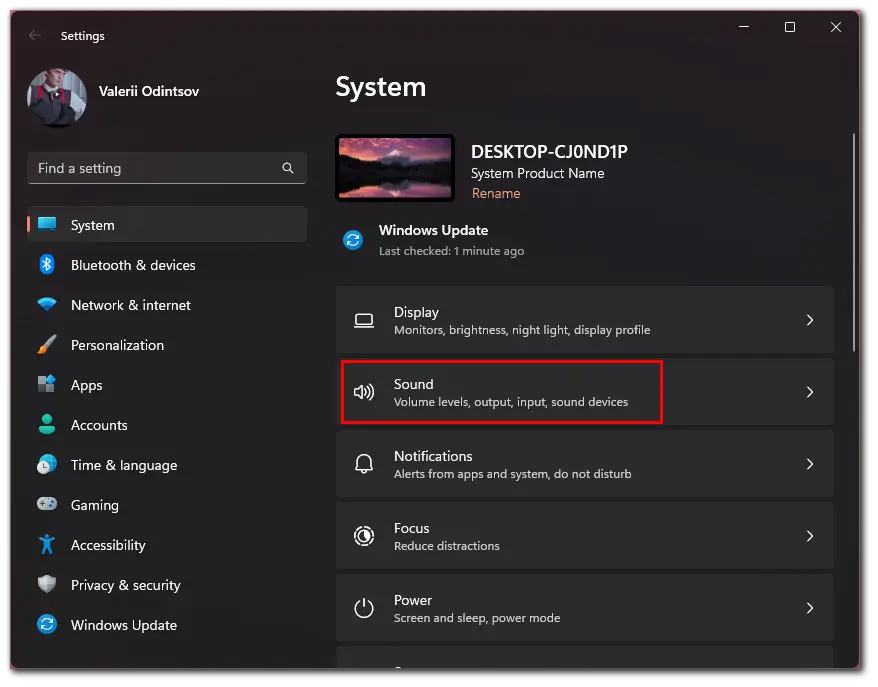The height and width of the screenshot is (687, 878).
Task: Click the DESKTOP-CJ0ND1P device name
Action: 549,151
